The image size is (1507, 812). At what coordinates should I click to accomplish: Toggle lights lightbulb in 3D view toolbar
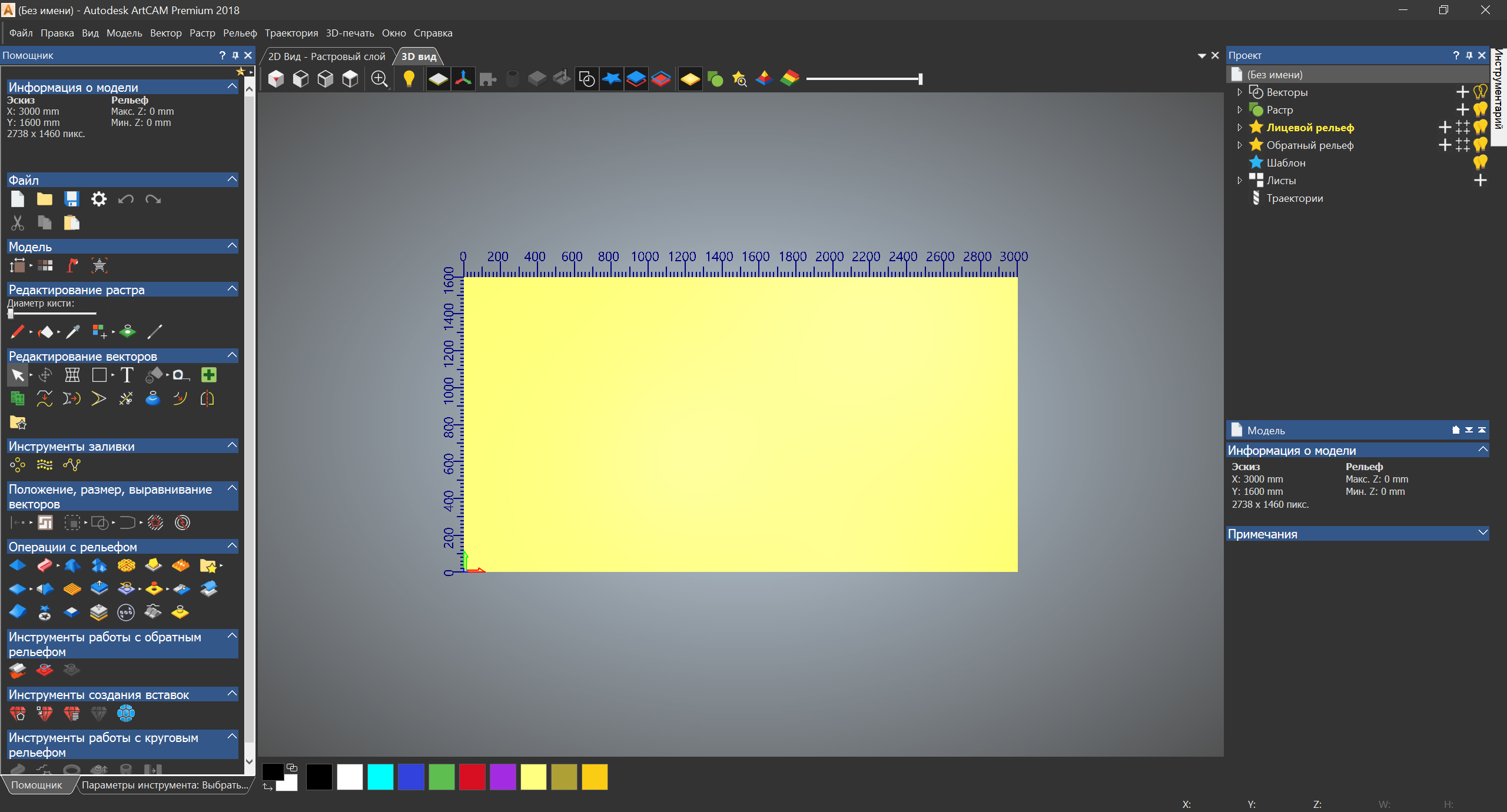[409, 79]
